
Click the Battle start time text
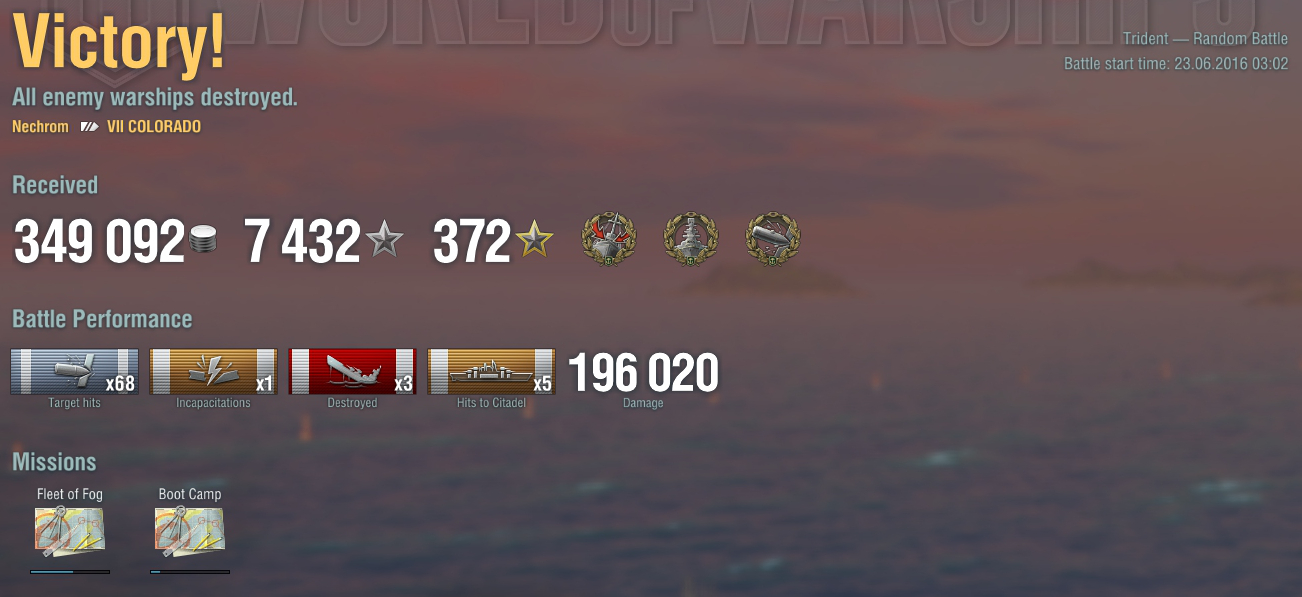[1176, 64]
